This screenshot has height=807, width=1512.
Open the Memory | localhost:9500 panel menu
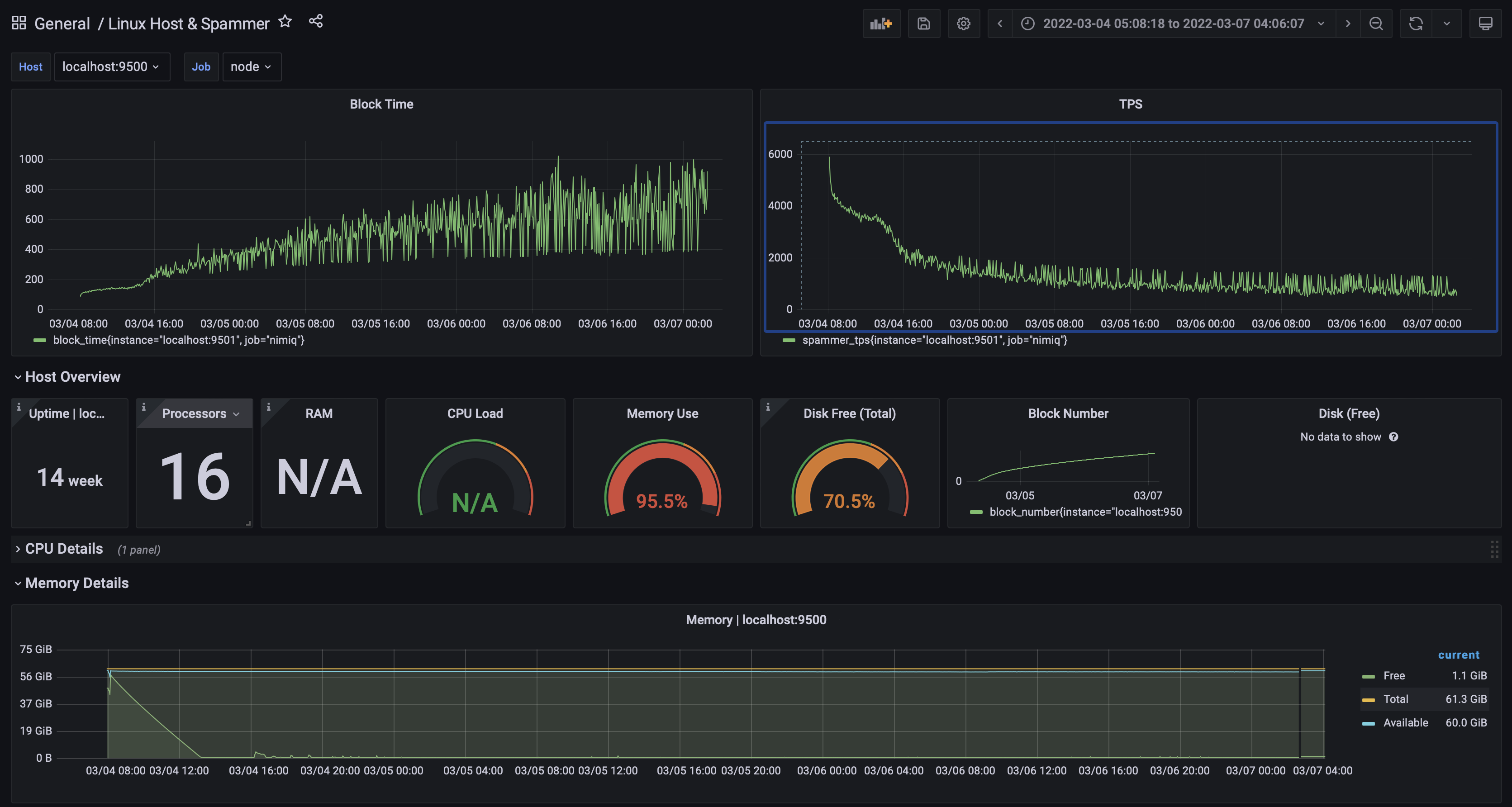[756, 619]
